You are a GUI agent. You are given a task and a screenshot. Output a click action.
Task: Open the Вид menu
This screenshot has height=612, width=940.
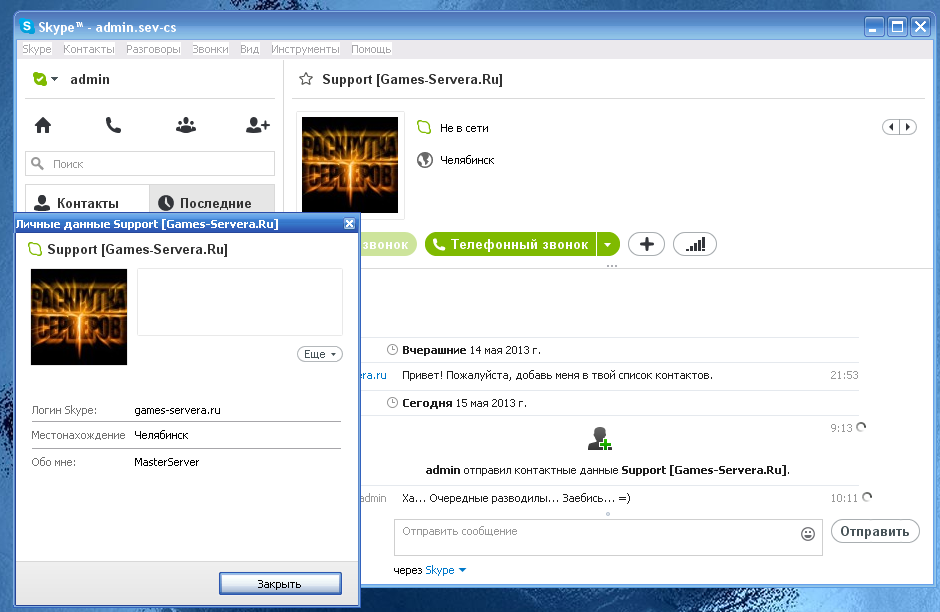(x=249, y=49)
